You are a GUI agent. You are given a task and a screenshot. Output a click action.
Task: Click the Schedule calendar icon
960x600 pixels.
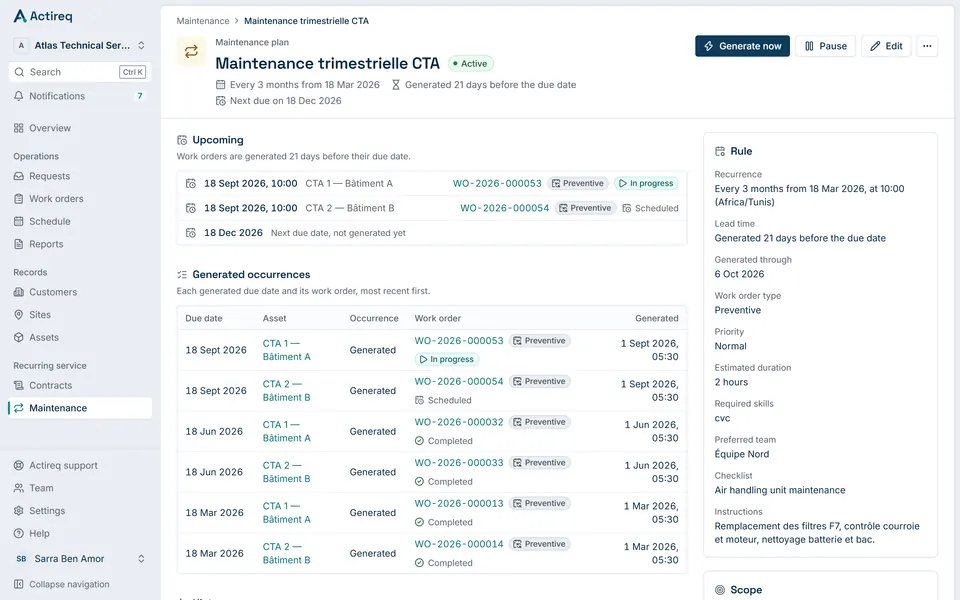tap(19, 222)
